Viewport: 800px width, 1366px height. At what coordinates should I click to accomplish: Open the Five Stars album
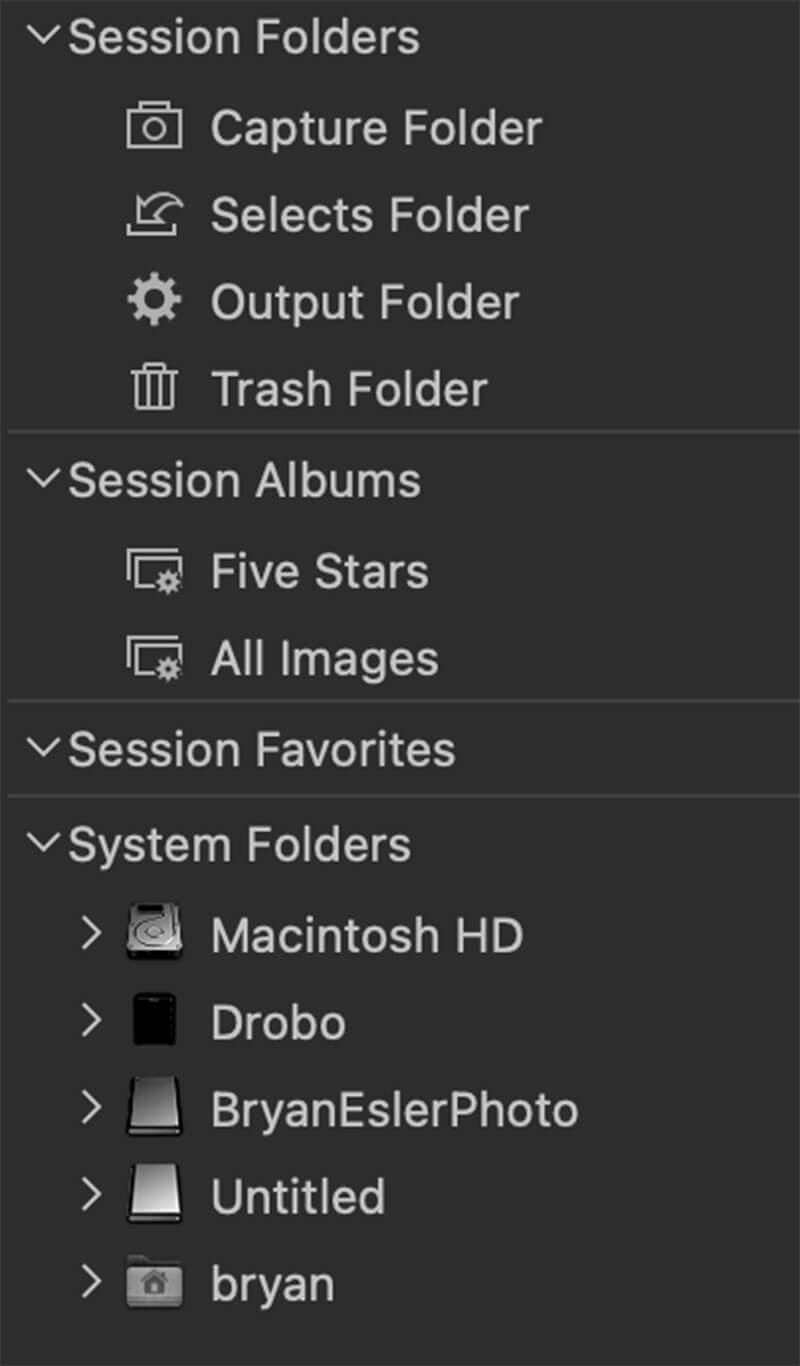pos(319,572)
